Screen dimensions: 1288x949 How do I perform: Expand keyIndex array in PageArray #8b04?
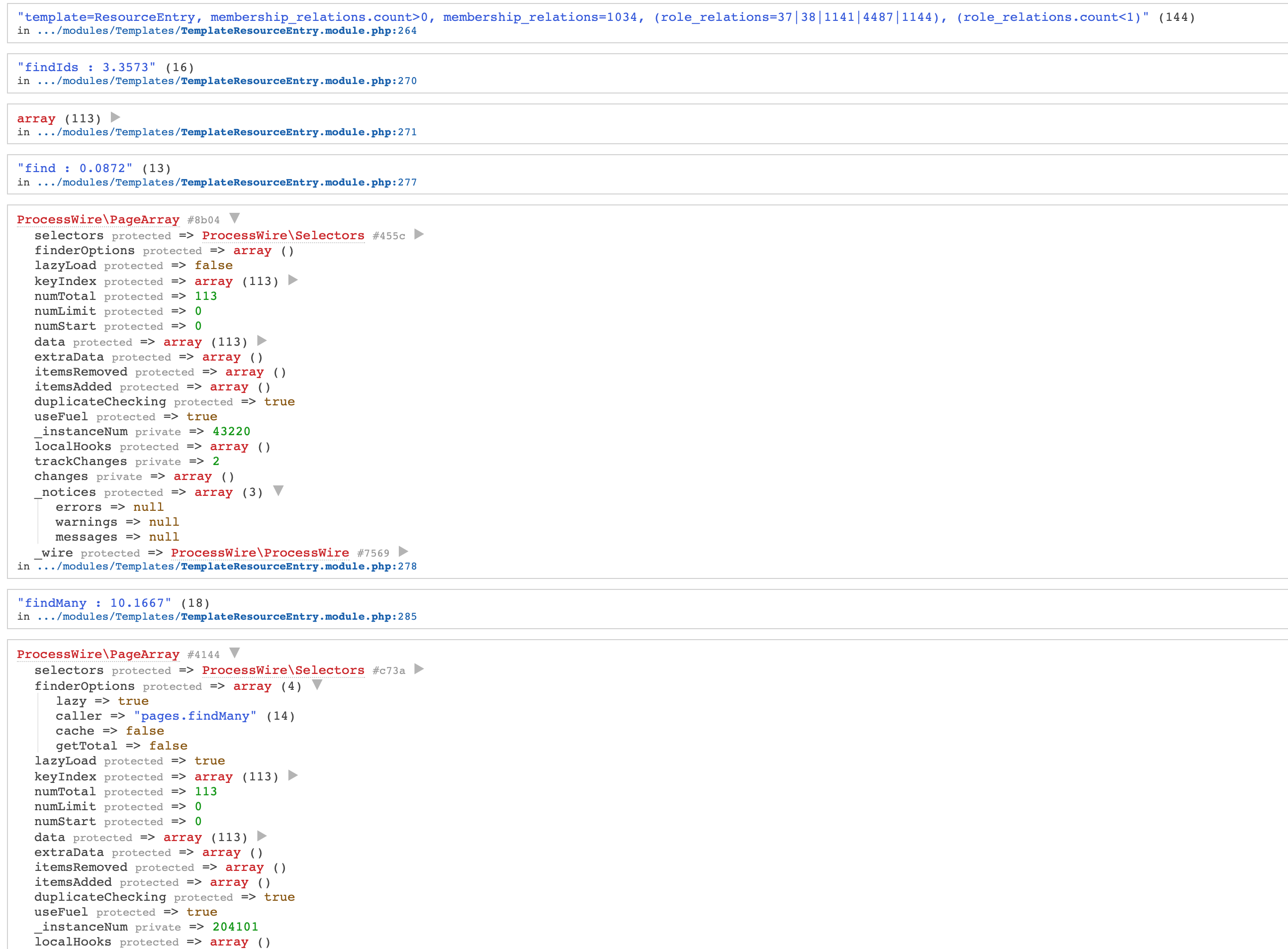293,280
